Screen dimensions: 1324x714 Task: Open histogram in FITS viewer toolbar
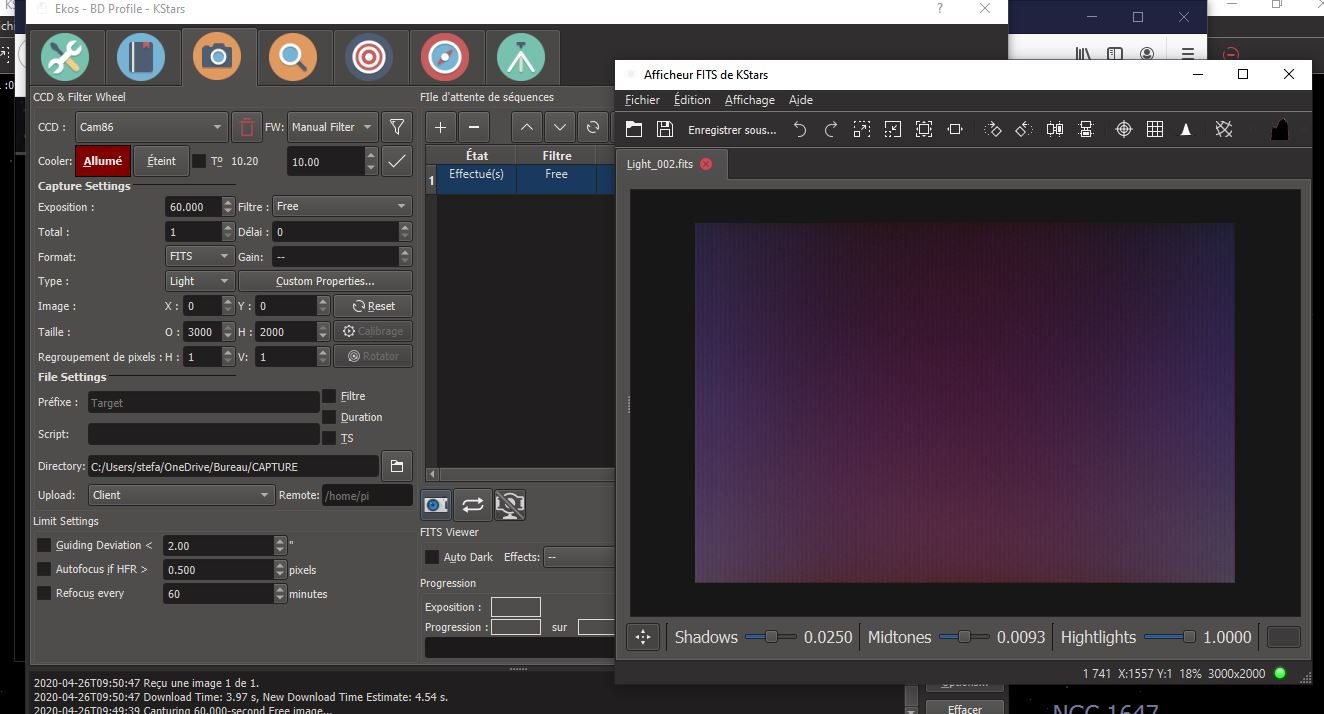[1280, 129]
